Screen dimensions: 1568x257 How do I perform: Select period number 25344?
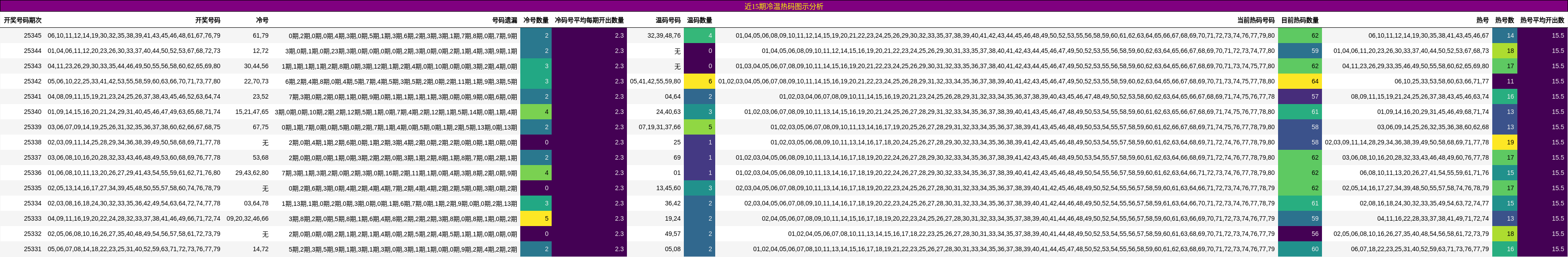coord(33,51)
